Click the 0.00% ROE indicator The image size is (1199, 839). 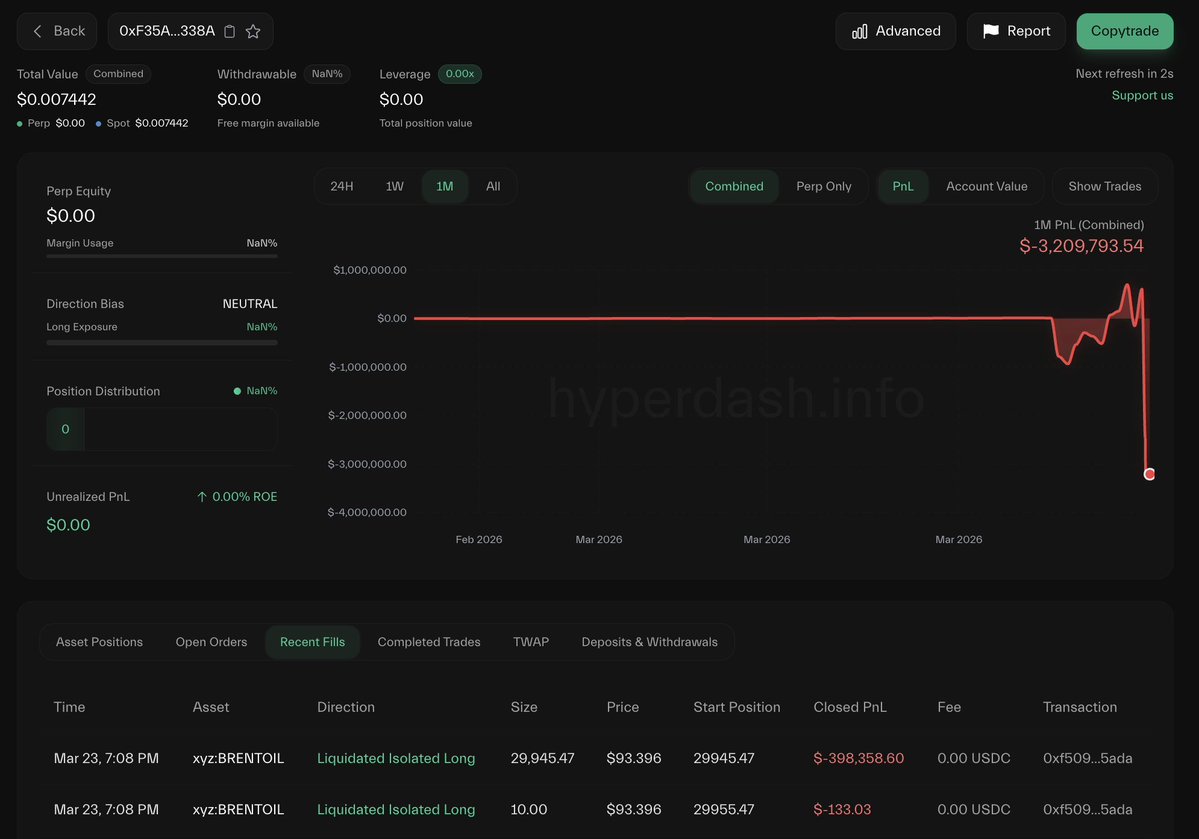pyautogui.click(x=237, y=497)
